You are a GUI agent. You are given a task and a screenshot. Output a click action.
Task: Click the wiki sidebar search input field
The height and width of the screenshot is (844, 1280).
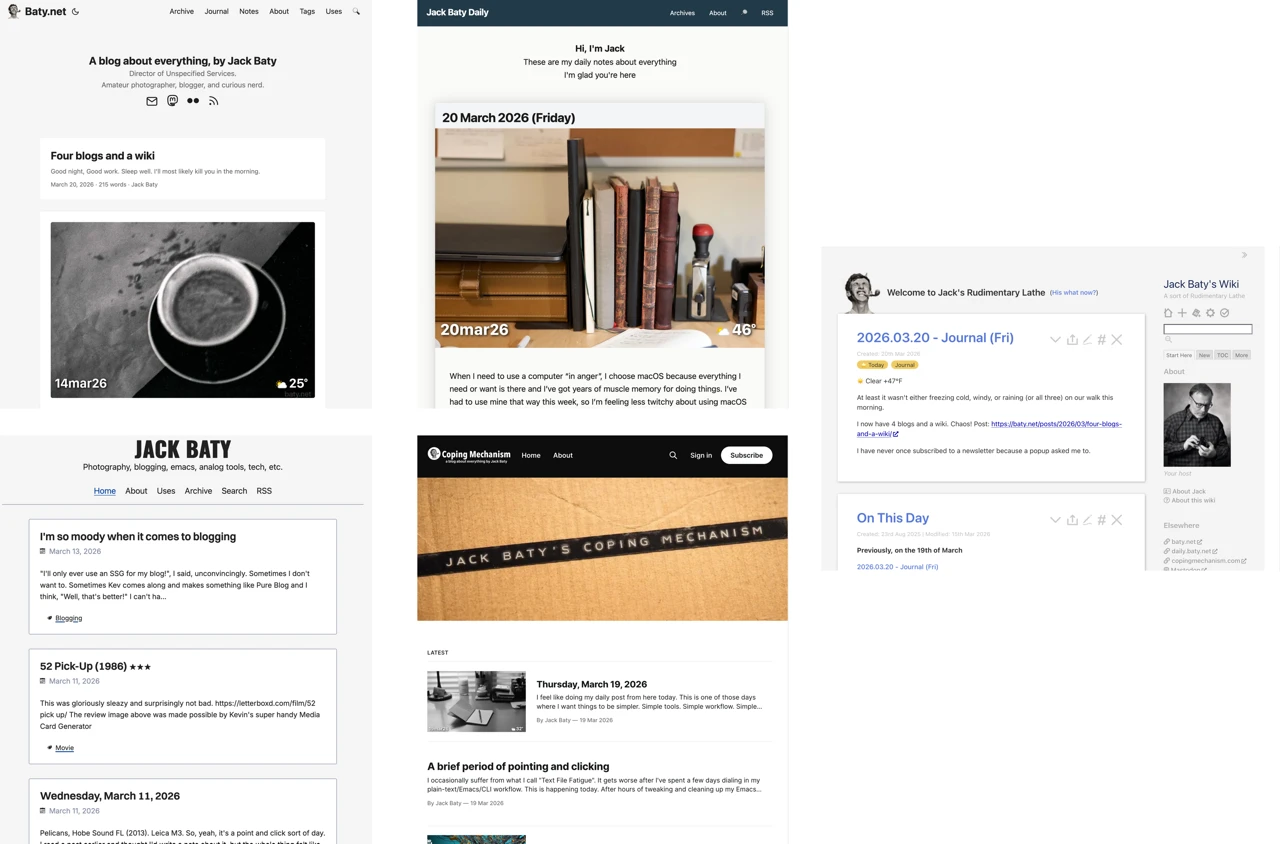pos(1207,329)
